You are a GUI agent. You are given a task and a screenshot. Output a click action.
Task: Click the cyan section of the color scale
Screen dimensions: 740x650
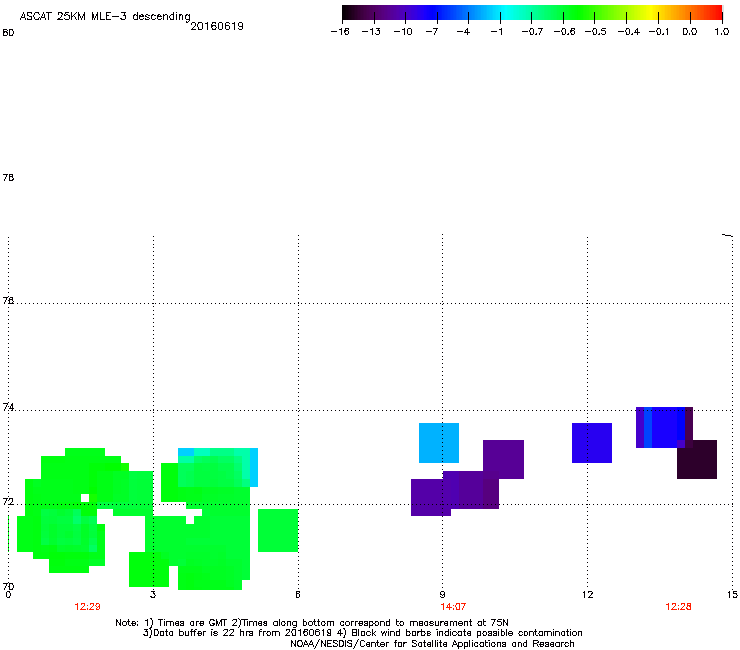coord(503,13)
